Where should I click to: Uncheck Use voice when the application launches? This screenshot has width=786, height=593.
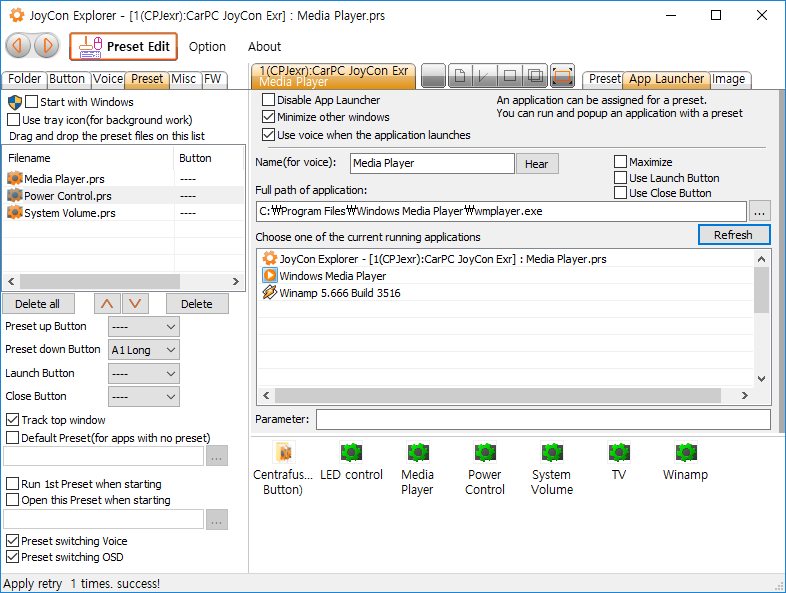(x=269, y=135)
